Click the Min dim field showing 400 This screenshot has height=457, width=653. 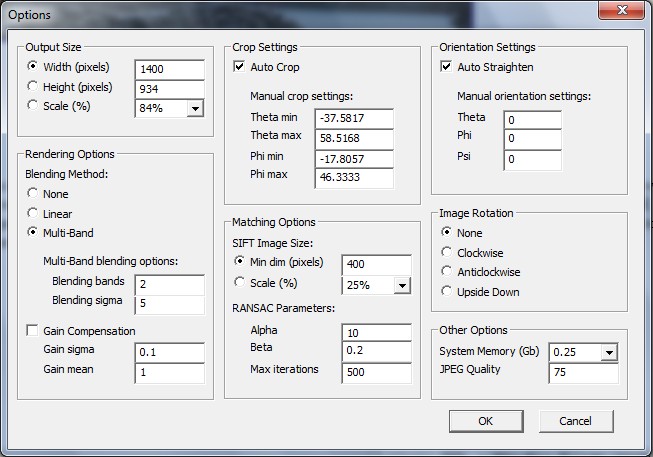(x=377, y=265)
